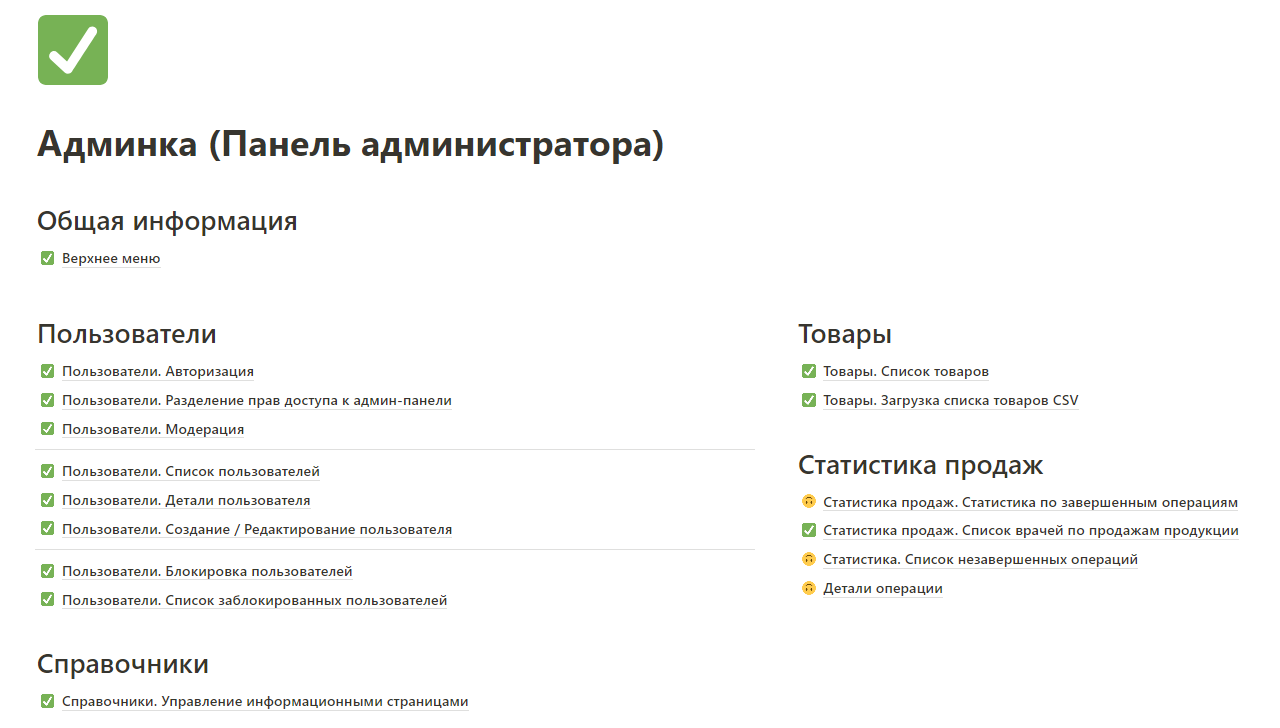1280x728 pixels.
Task: Click the Статистика продаж heading
Action: coord(920,465)
